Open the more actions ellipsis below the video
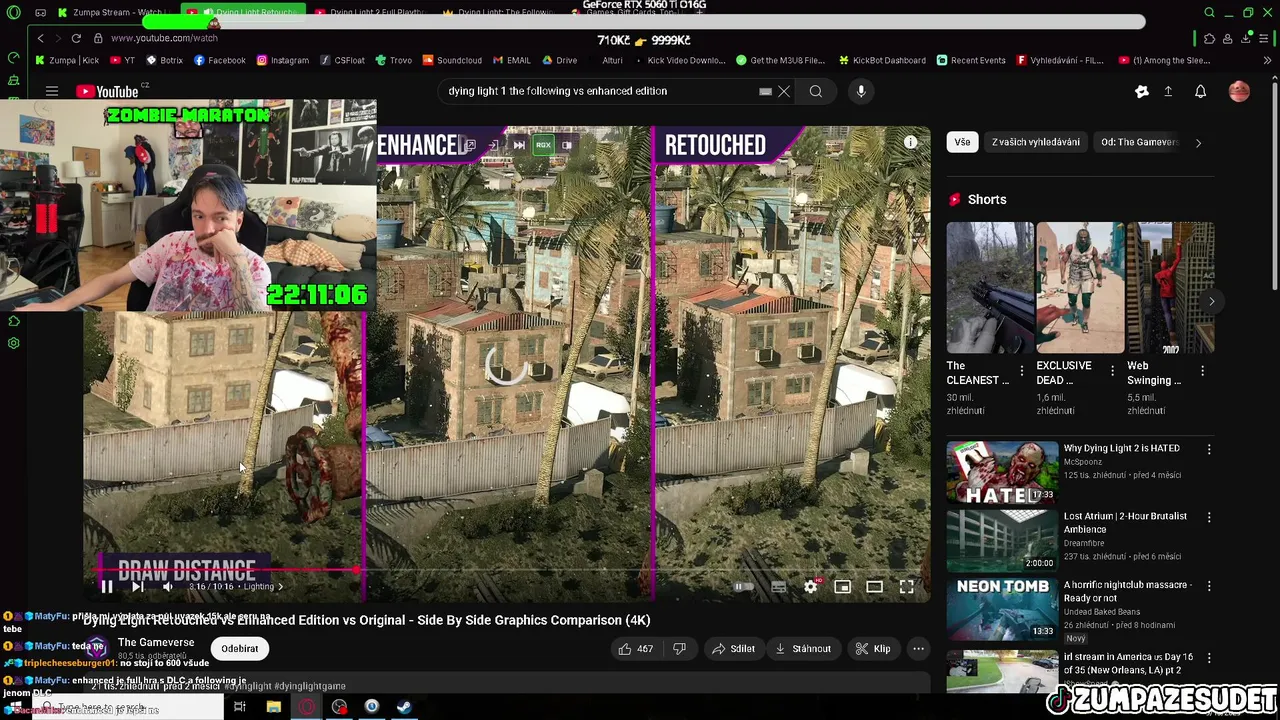This screenshot has height=720, width=1280. pyautogui.click(x=918, y=649)
